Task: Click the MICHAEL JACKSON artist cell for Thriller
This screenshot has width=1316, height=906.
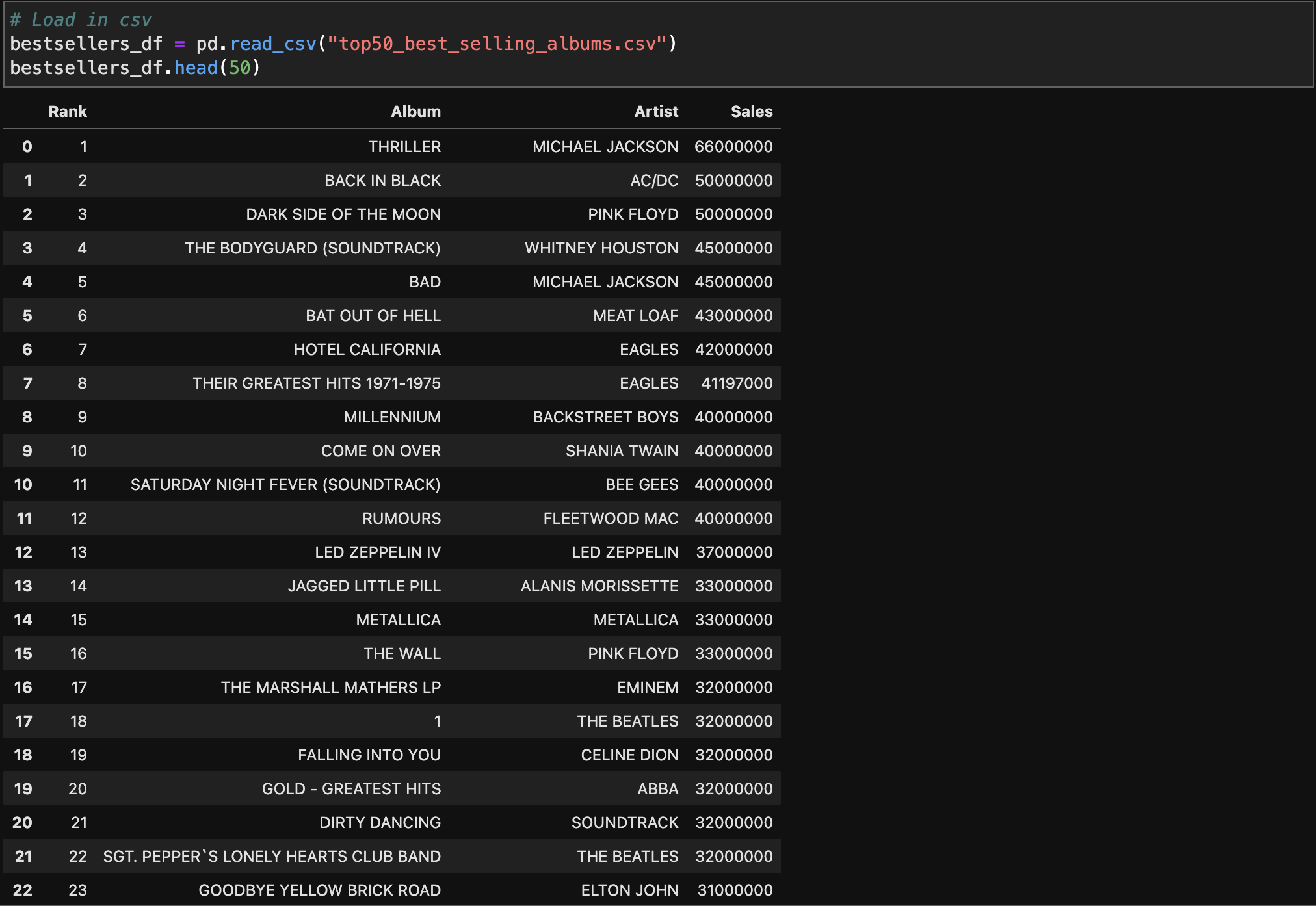Action: pyautogui.click(x=605, y=146)
